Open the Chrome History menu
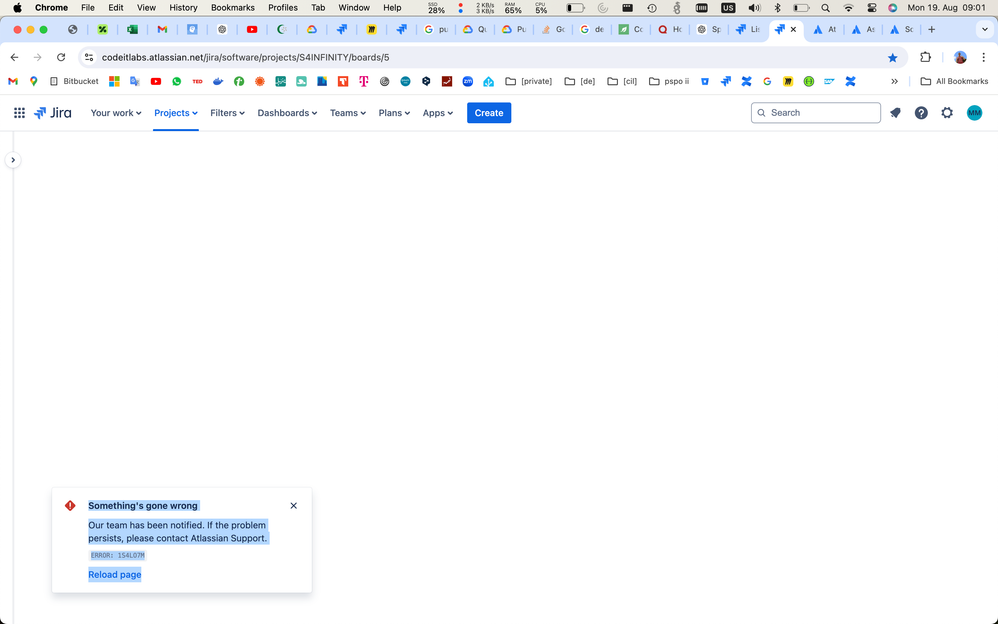 tap(183, 8)
